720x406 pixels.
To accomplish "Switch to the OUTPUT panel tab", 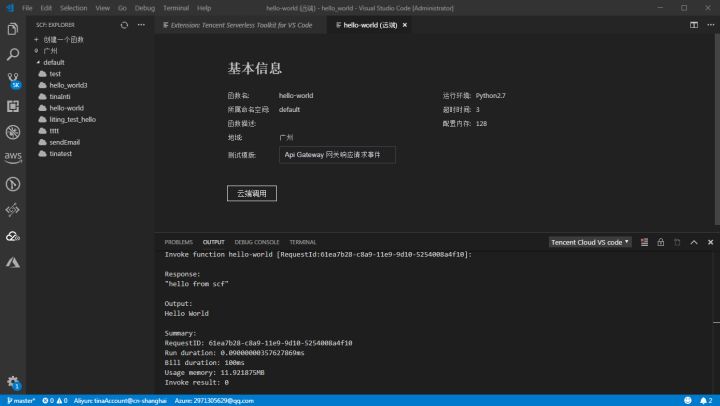I will coord(214,242).
